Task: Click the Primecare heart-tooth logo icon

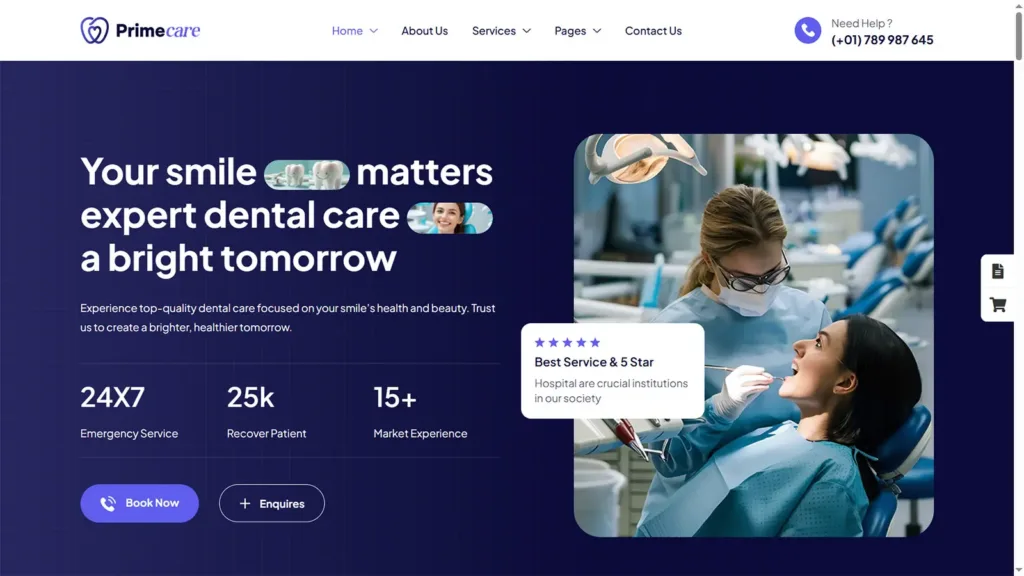Action: coord(95,30)
